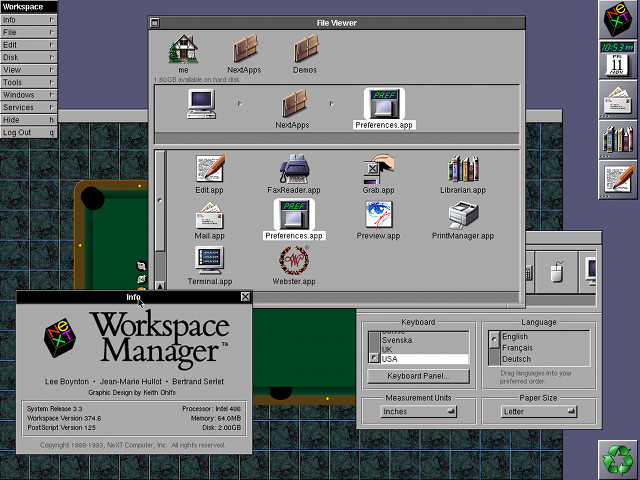Open the clock and calendar dock icon
Screen dimensions: 640x480
click(618, 60)
